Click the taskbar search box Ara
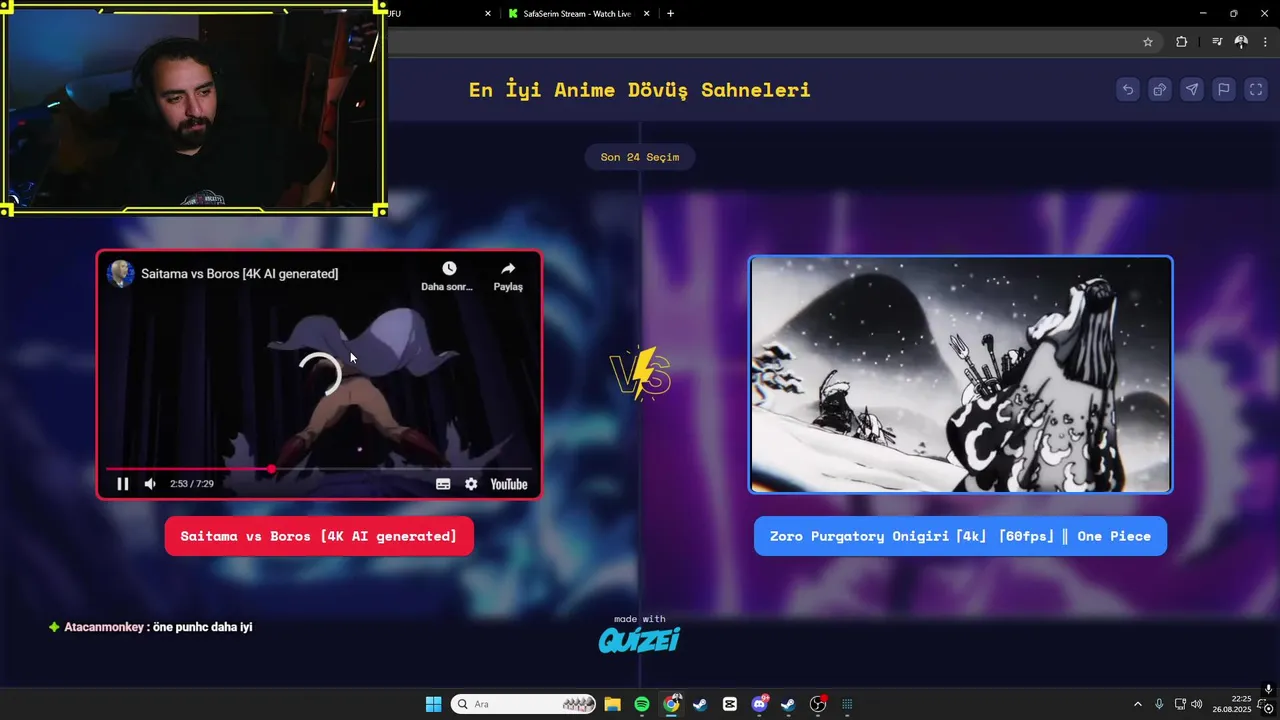 [x=523, y=704]
